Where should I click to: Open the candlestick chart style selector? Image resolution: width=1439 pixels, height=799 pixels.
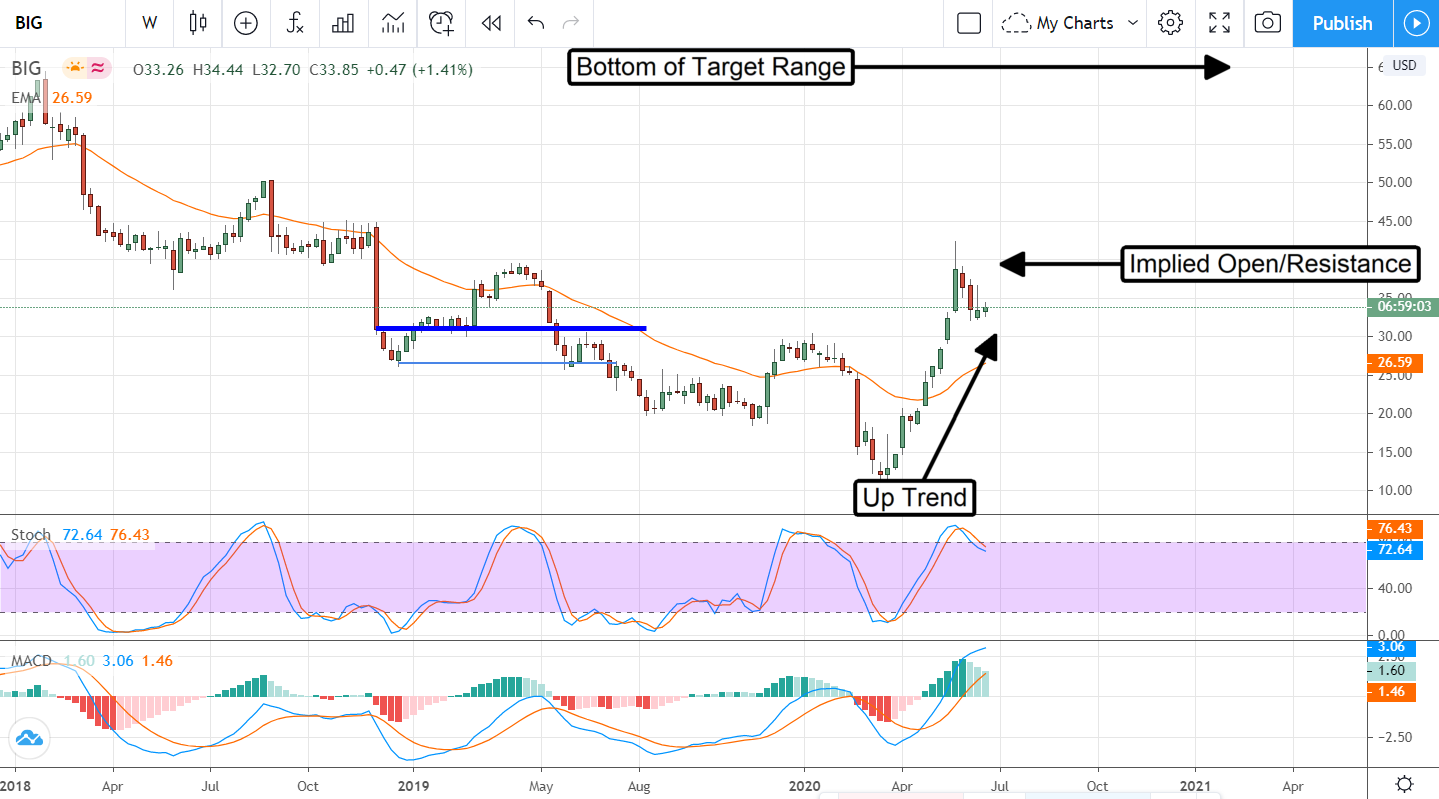[x=197, y=23]
